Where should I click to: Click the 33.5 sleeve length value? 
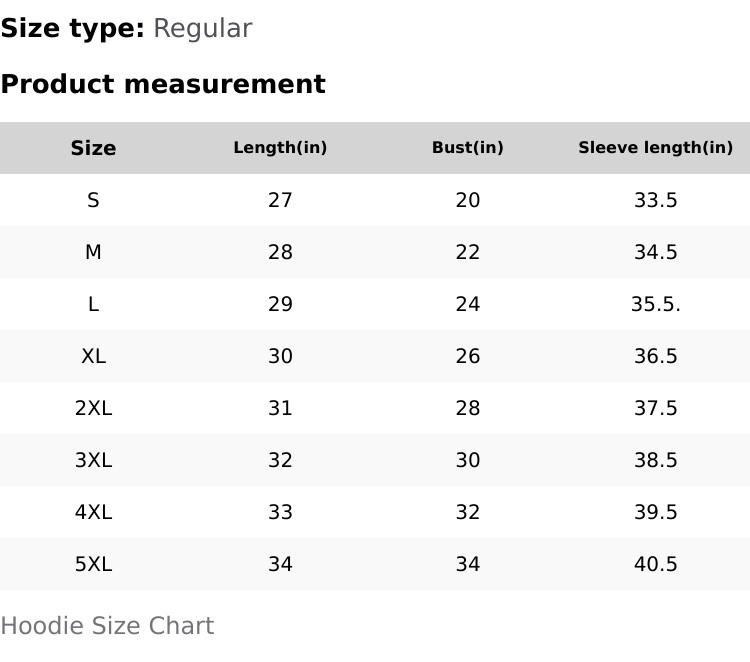pyautogui.click(x=655, y=200)
